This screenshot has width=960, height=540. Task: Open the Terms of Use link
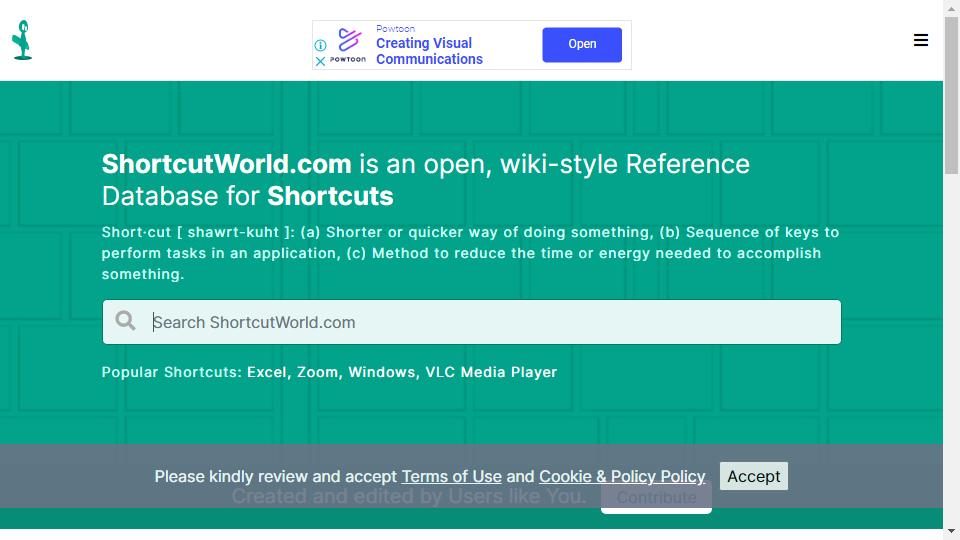click(x=451, y=476)
